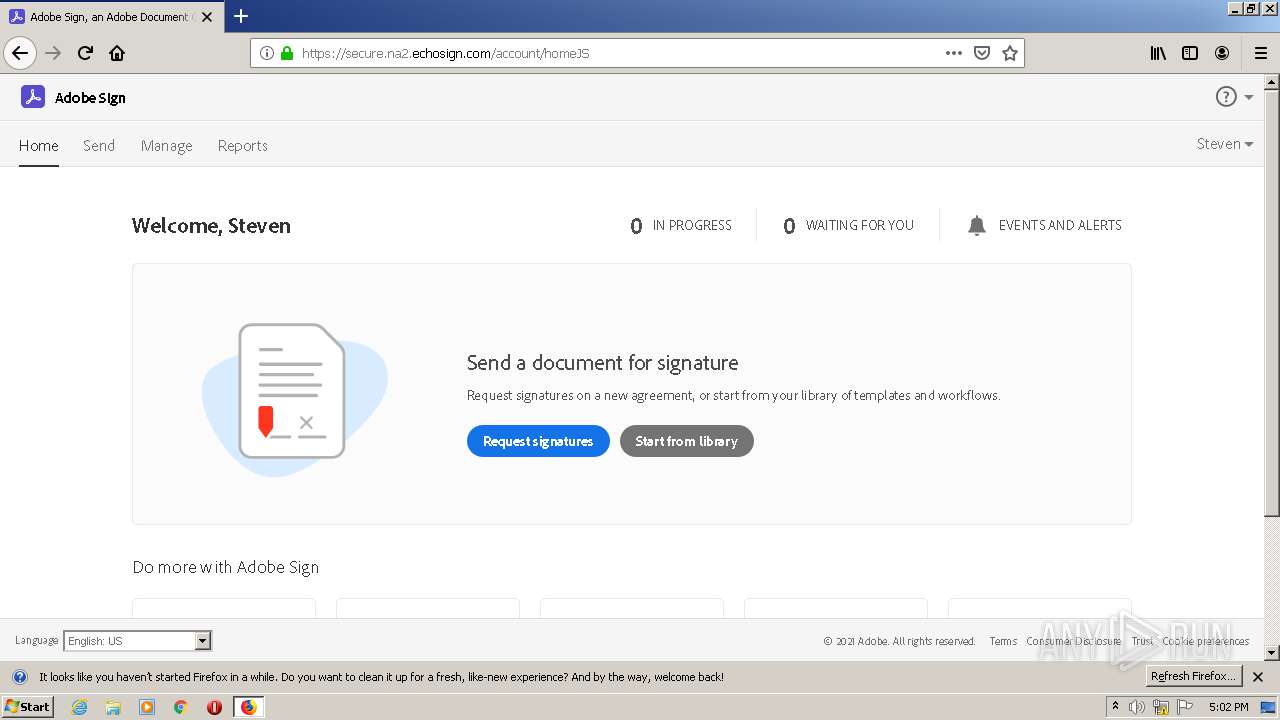Click the Firefox taskbar icon
1280x720 pixels.
248,707
